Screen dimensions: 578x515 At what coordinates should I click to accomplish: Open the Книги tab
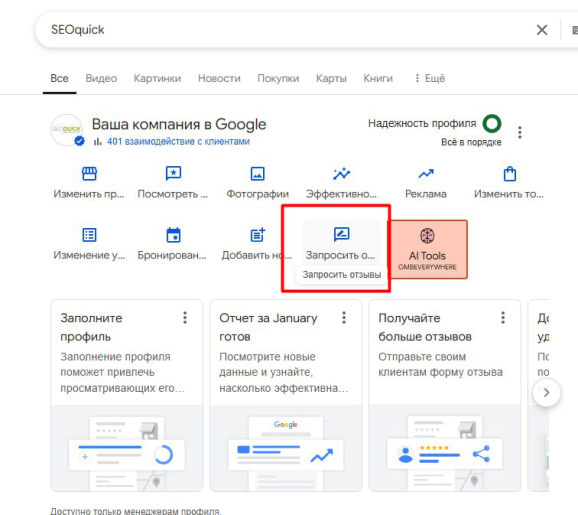pyautogui.click(x=378, y=79)
